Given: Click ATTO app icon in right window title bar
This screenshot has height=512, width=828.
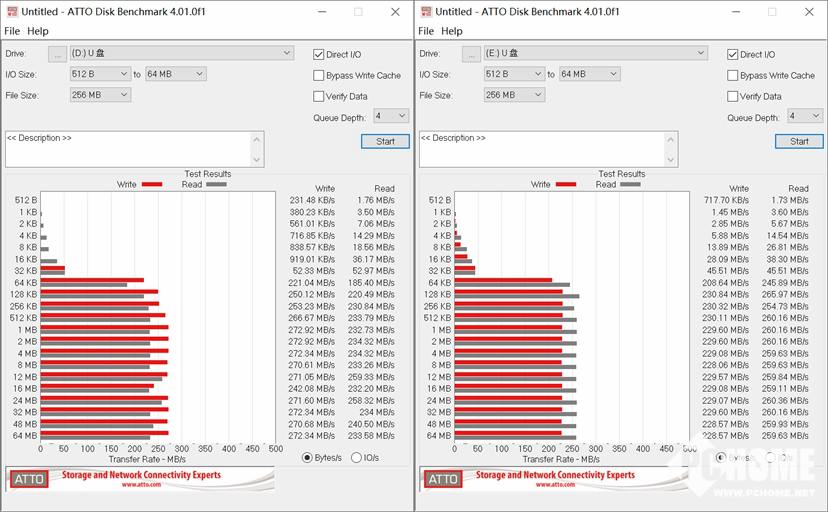Looking at the screenshot, I should coord(426,12).
